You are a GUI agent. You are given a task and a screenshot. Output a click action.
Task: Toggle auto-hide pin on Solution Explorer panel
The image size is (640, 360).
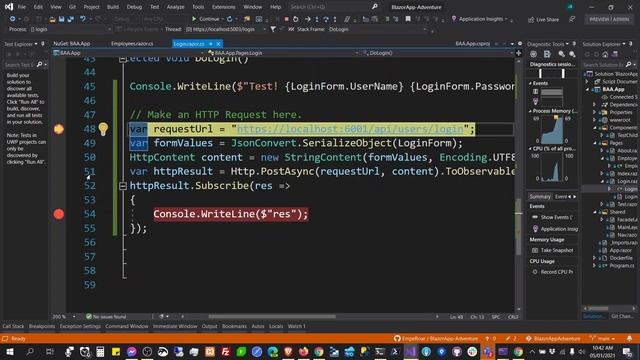coord(630,44)
